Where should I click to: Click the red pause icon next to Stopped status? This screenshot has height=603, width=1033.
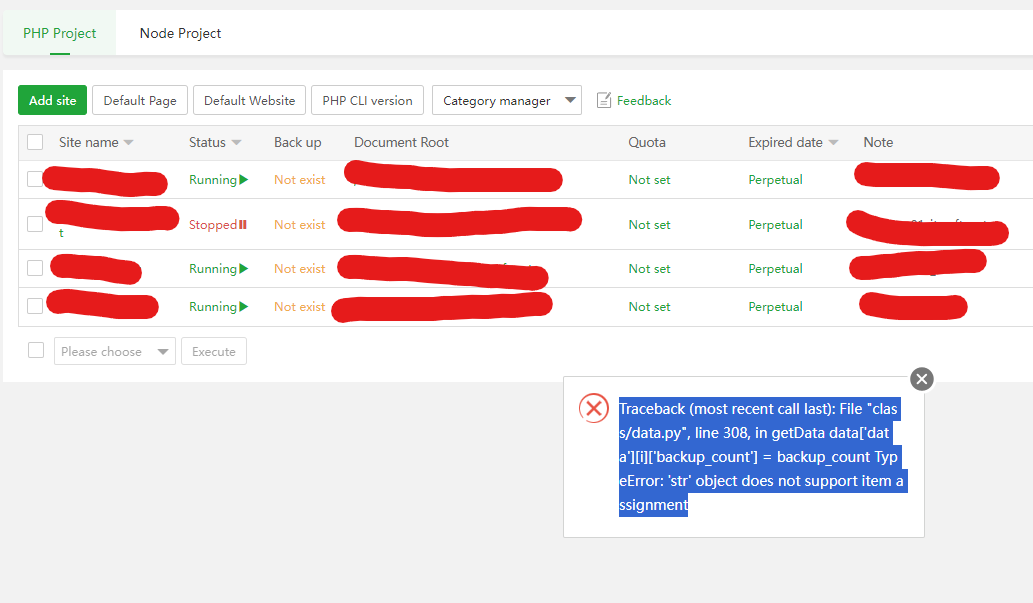point(245,224)
